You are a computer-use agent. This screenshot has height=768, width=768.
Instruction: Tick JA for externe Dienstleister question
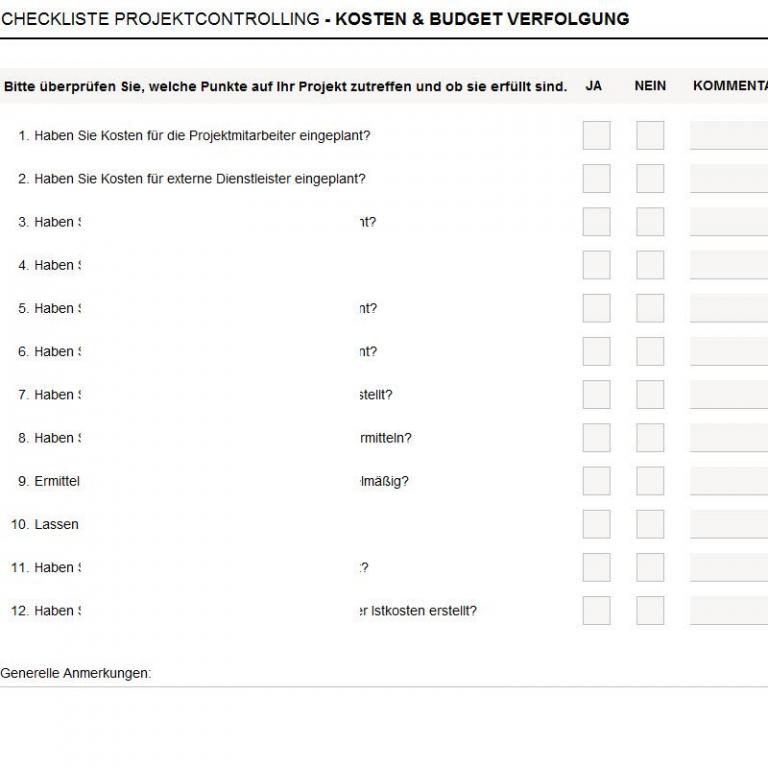(596, 178)
